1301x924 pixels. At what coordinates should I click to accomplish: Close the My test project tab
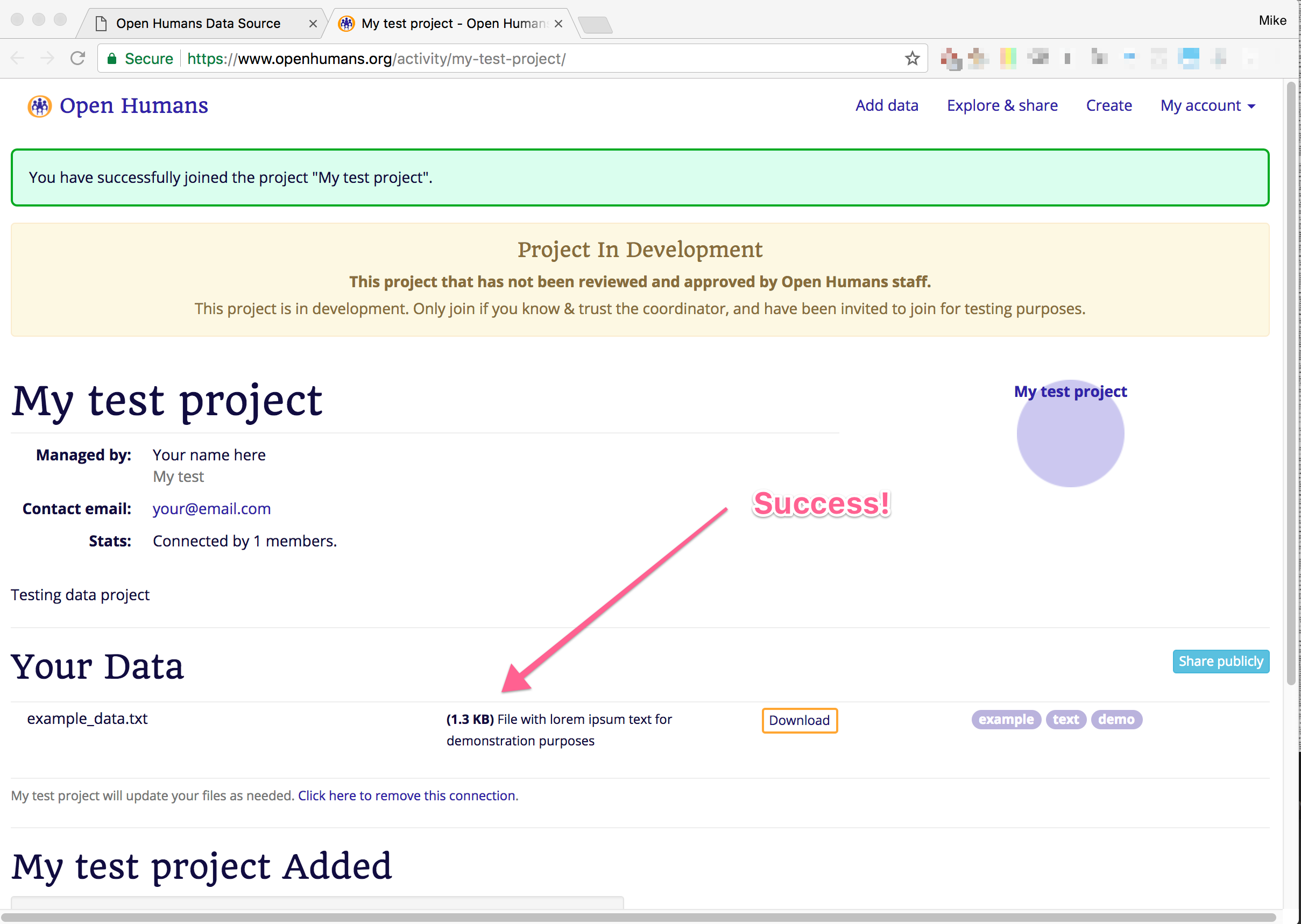point(558,23)
